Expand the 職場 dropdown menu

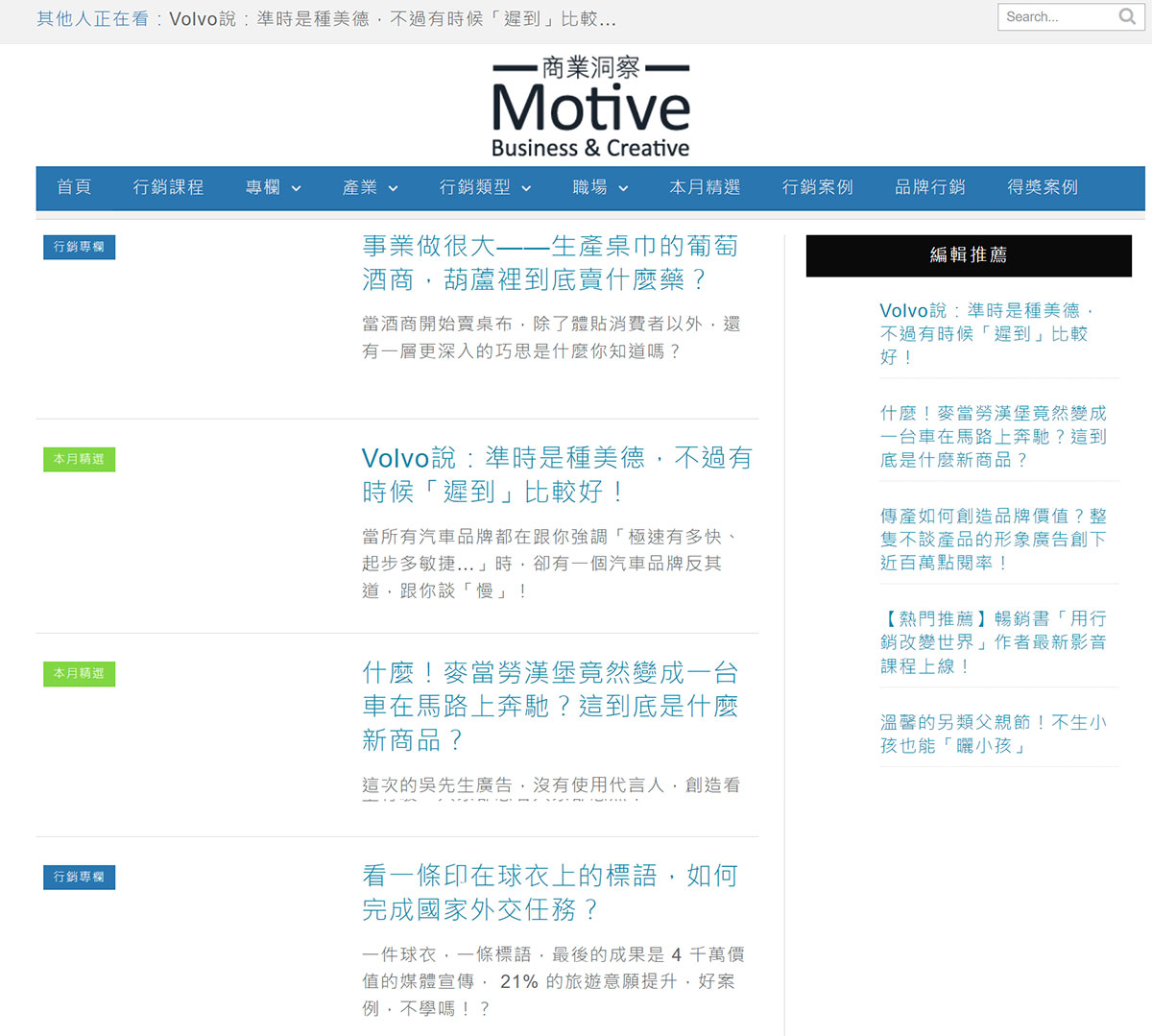[600, 188]
